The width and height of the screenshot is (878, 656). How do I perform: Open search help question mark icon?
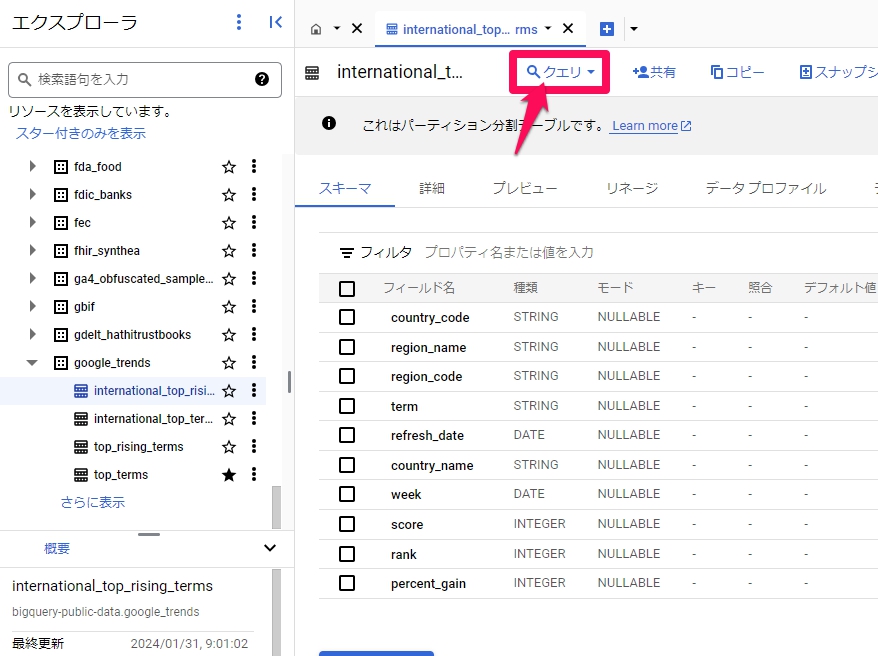[x=261, y=79]
